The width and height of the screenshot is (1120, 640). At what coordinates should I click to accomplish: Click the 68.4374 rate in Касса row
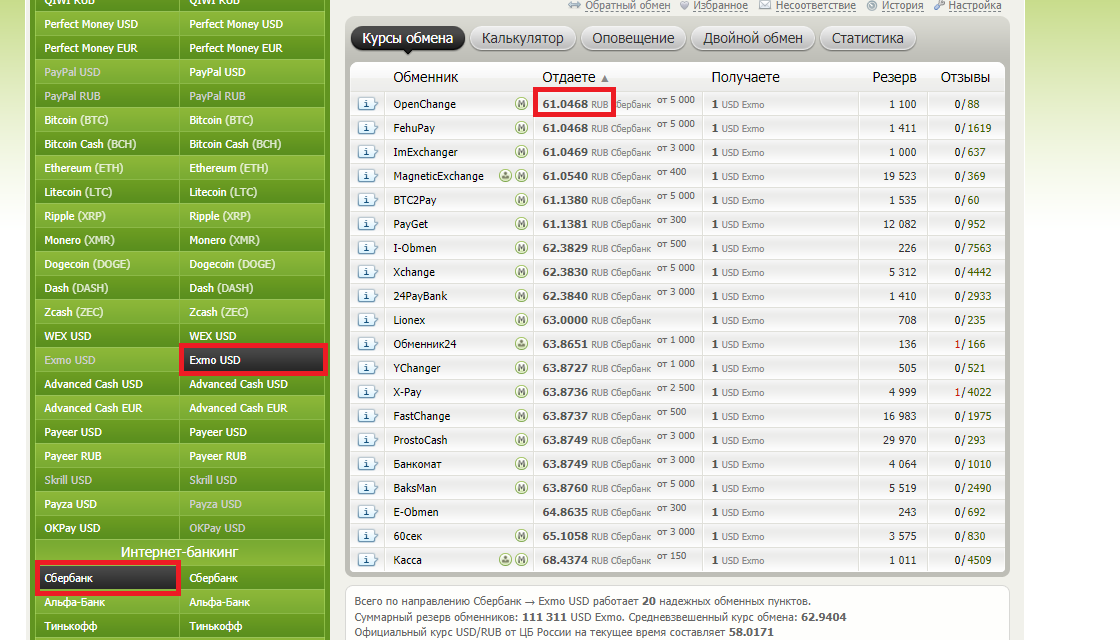(565, 560)
